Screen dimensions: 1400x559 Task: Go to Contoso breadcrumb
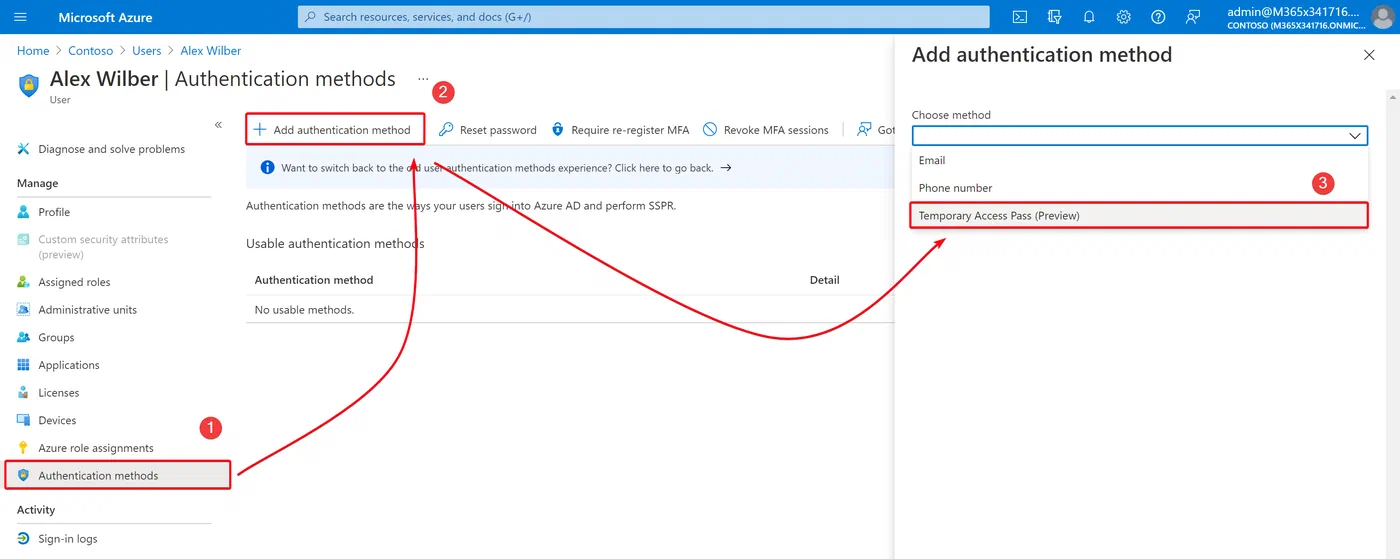coord(91,51)
